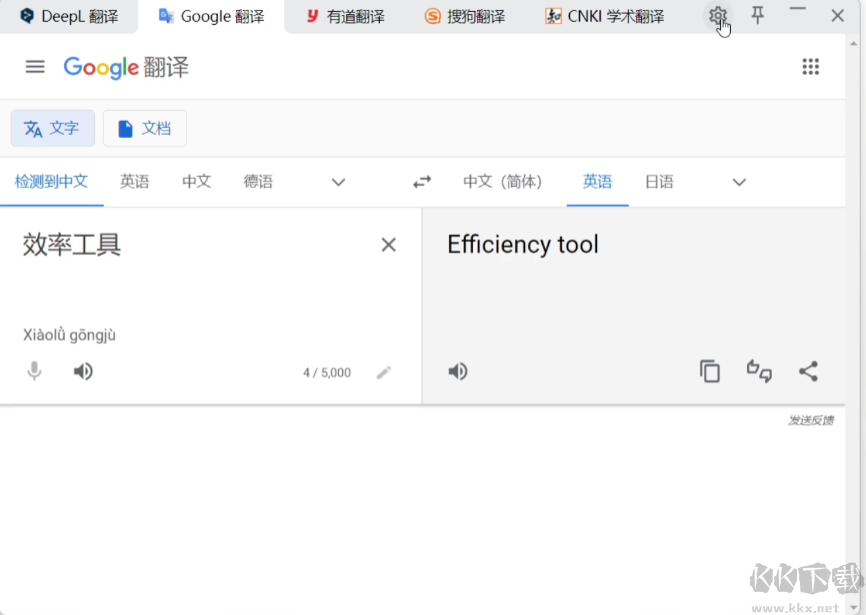The width and height of the screenshot is (866, 615).
Task: Swap source and target languages
Action: pyautogui.click(x=421, y=182)
